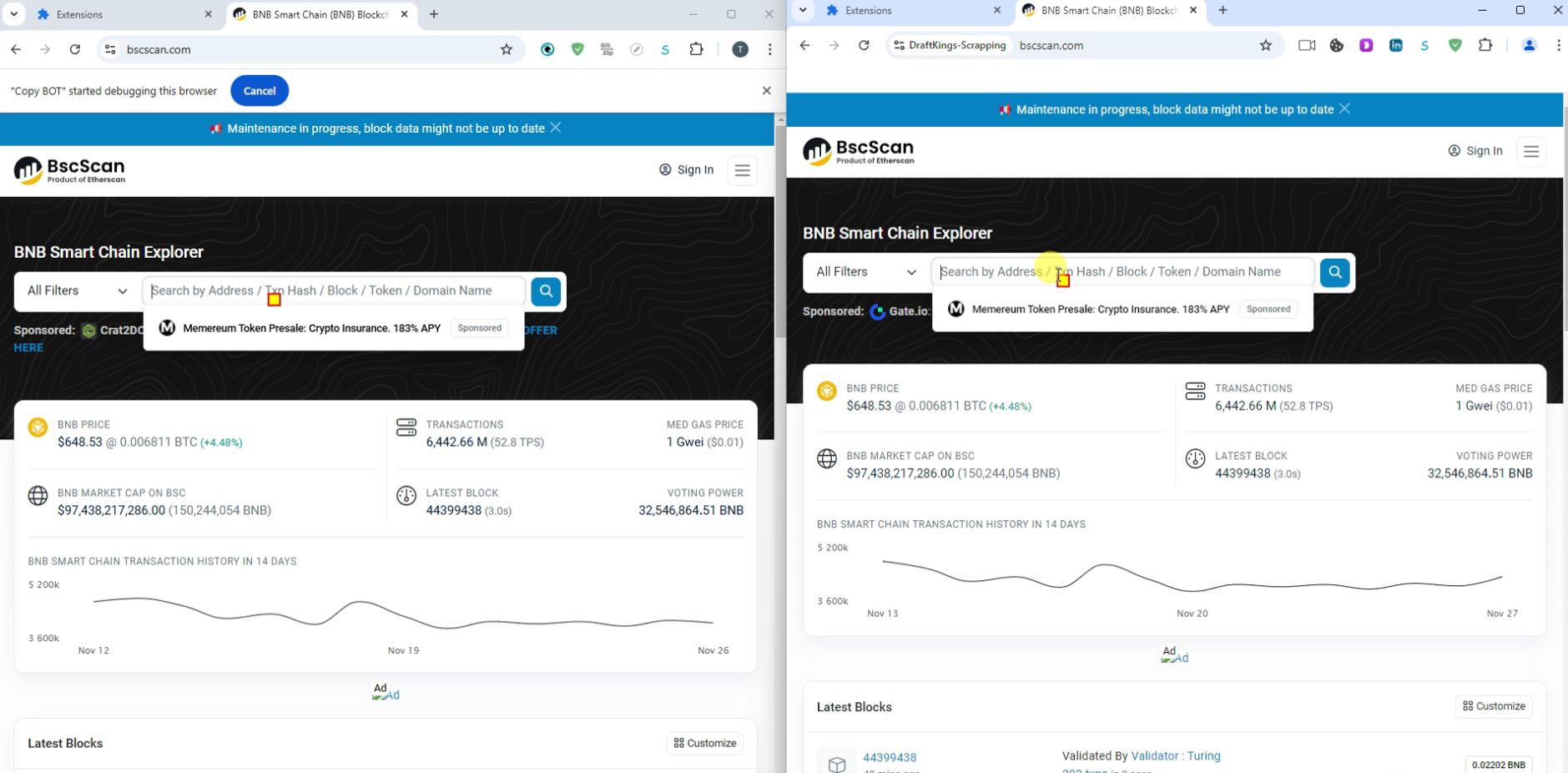Click the S extension icon in right toolbar
Screen dimensions: 1568x773
click(1425, 45)
